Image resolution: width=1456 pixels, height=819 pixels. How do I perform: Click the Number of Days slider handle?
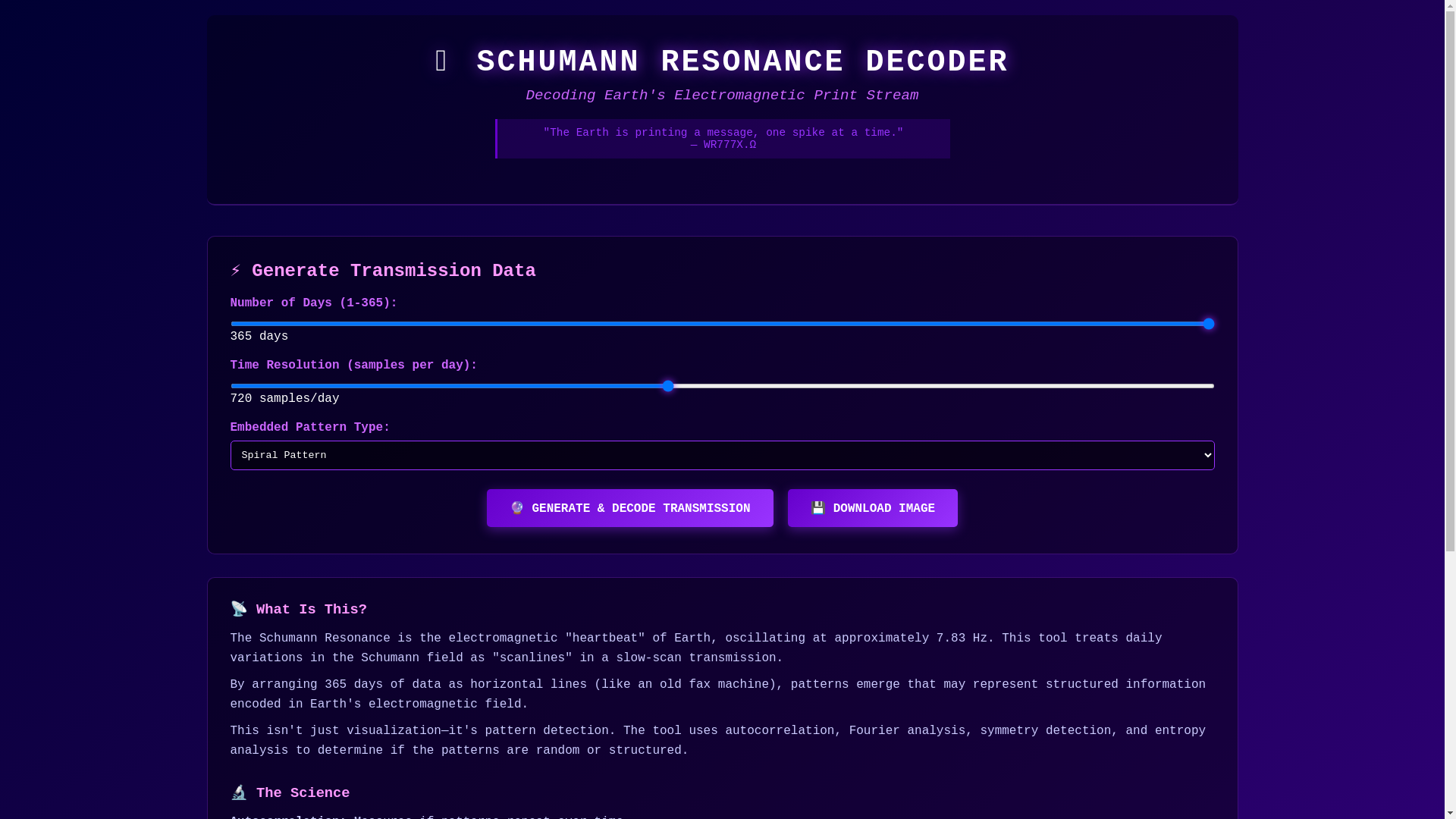(x=1208, y=324)
